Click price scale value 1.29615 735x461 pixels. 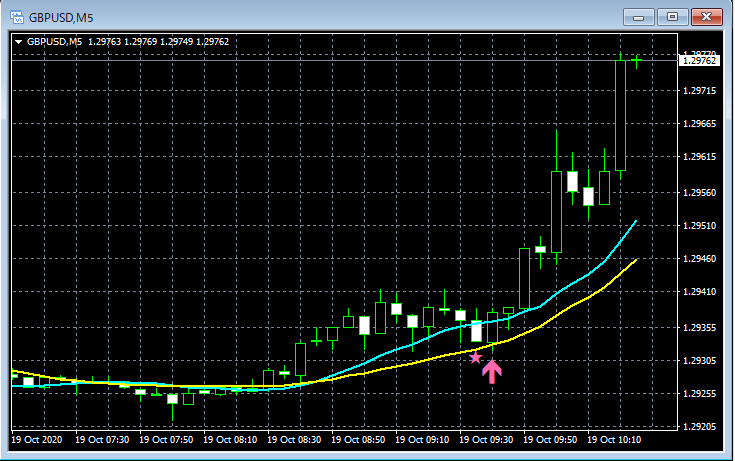(x=699, y=157)
